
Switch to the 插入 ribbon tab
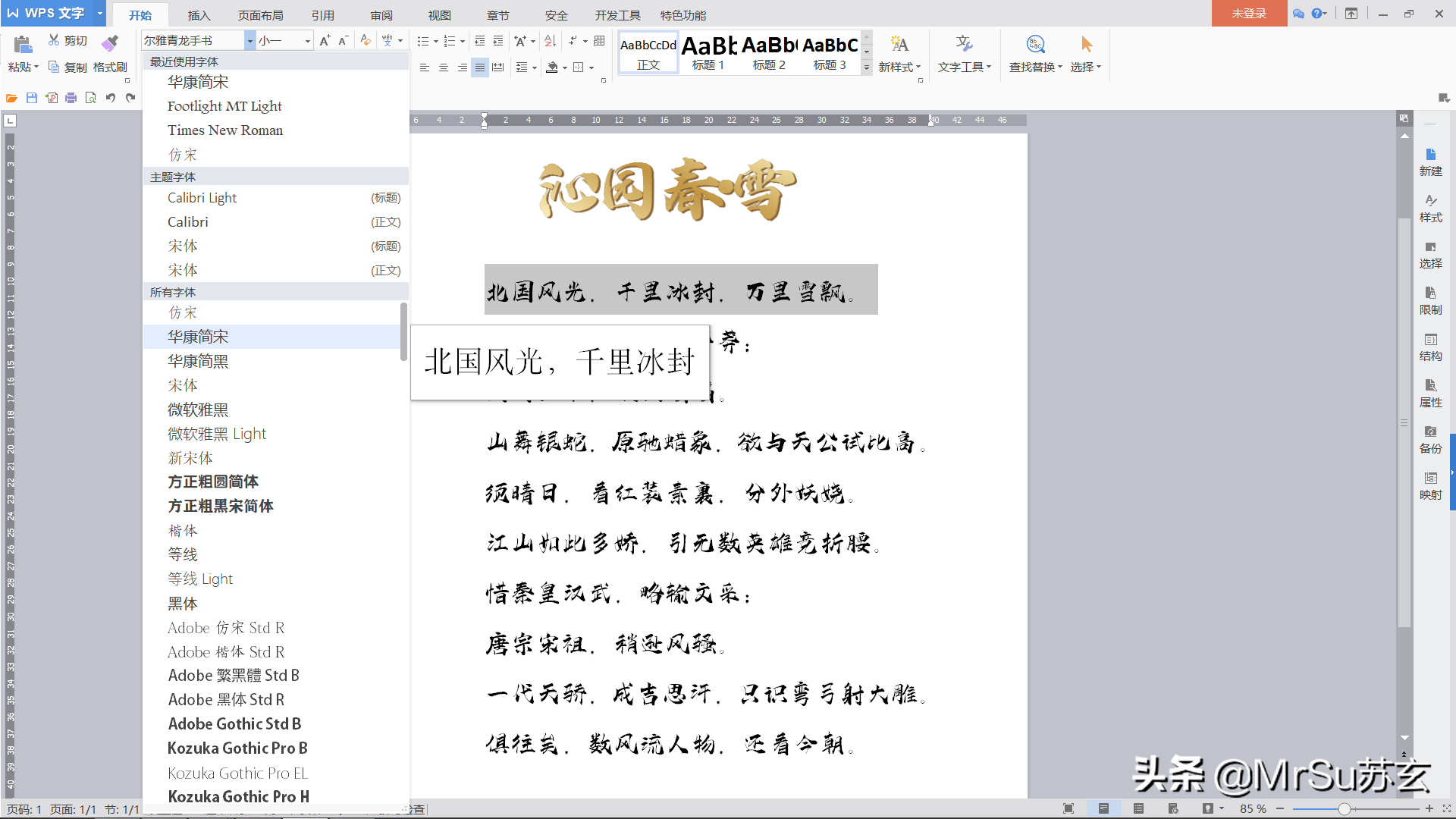pyautogui.click(x=201, y=14)
